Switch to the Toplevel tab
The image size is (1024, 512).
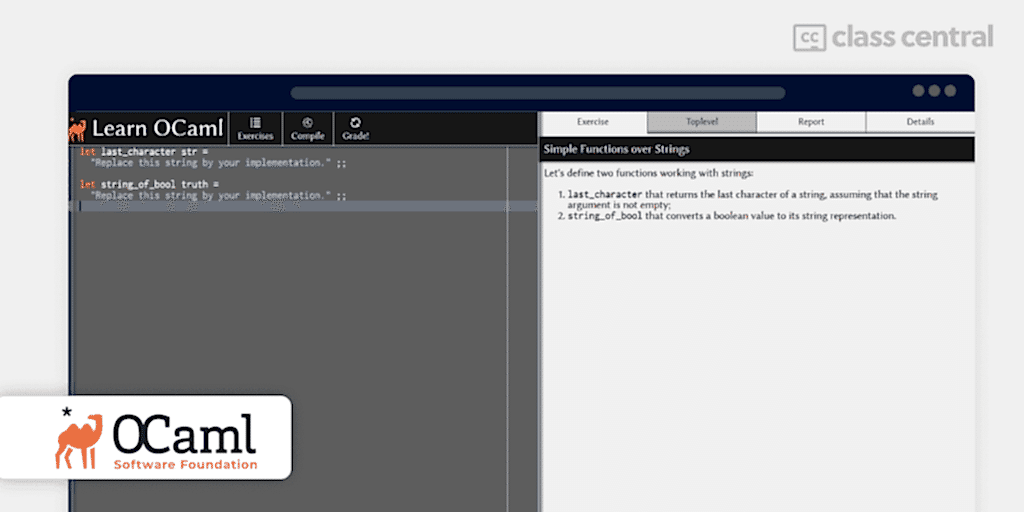[x=702, y=122]
